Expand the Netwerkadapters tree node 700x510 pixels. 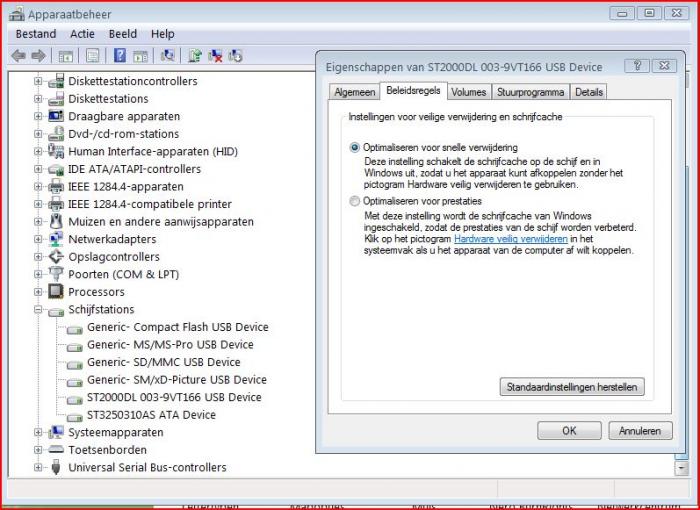click(x=38, y=239)
